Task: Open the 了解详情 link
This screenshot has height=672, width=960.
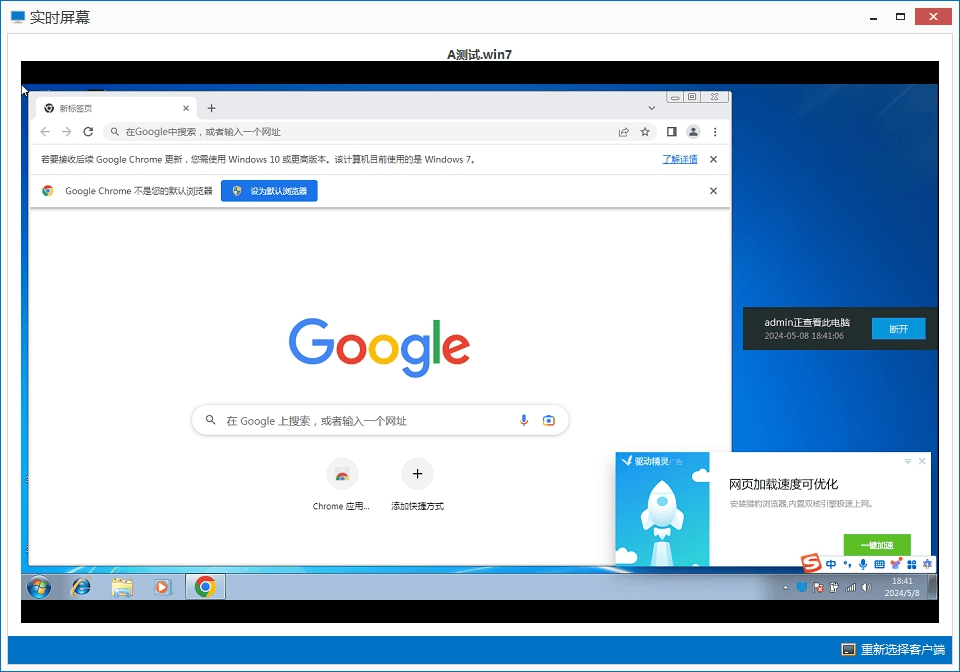Action: [680, 159]
